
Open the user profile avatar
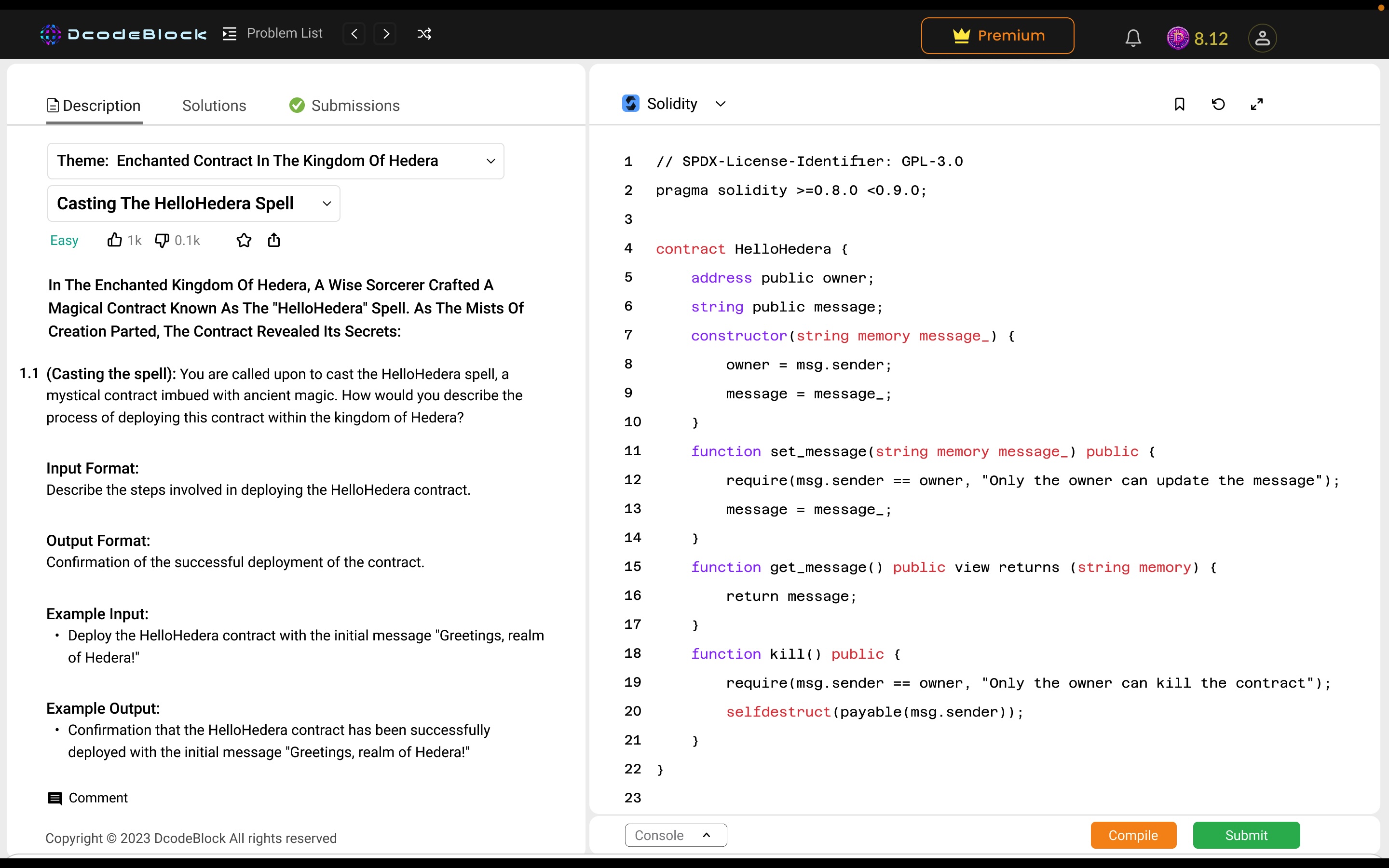pyautogui.click(x=1262, y=38)
